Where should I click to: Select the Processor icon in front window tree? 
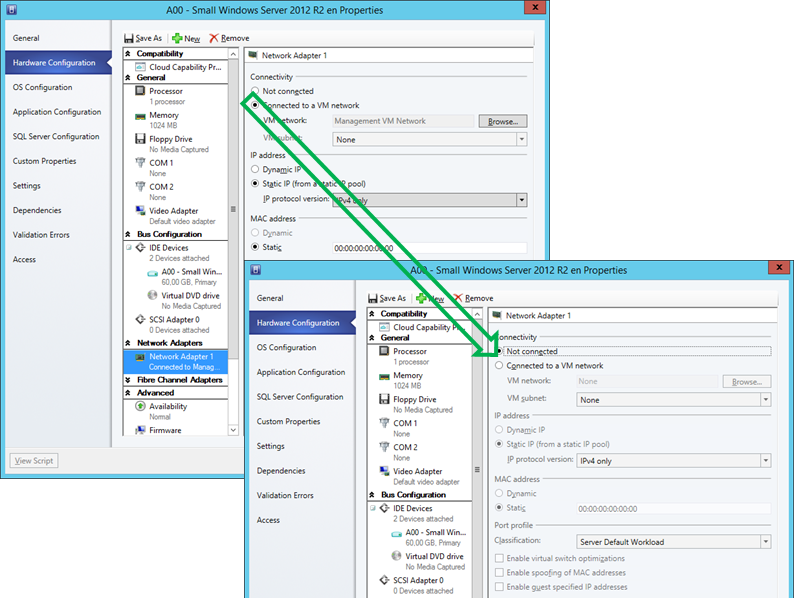tap(384, 351)
